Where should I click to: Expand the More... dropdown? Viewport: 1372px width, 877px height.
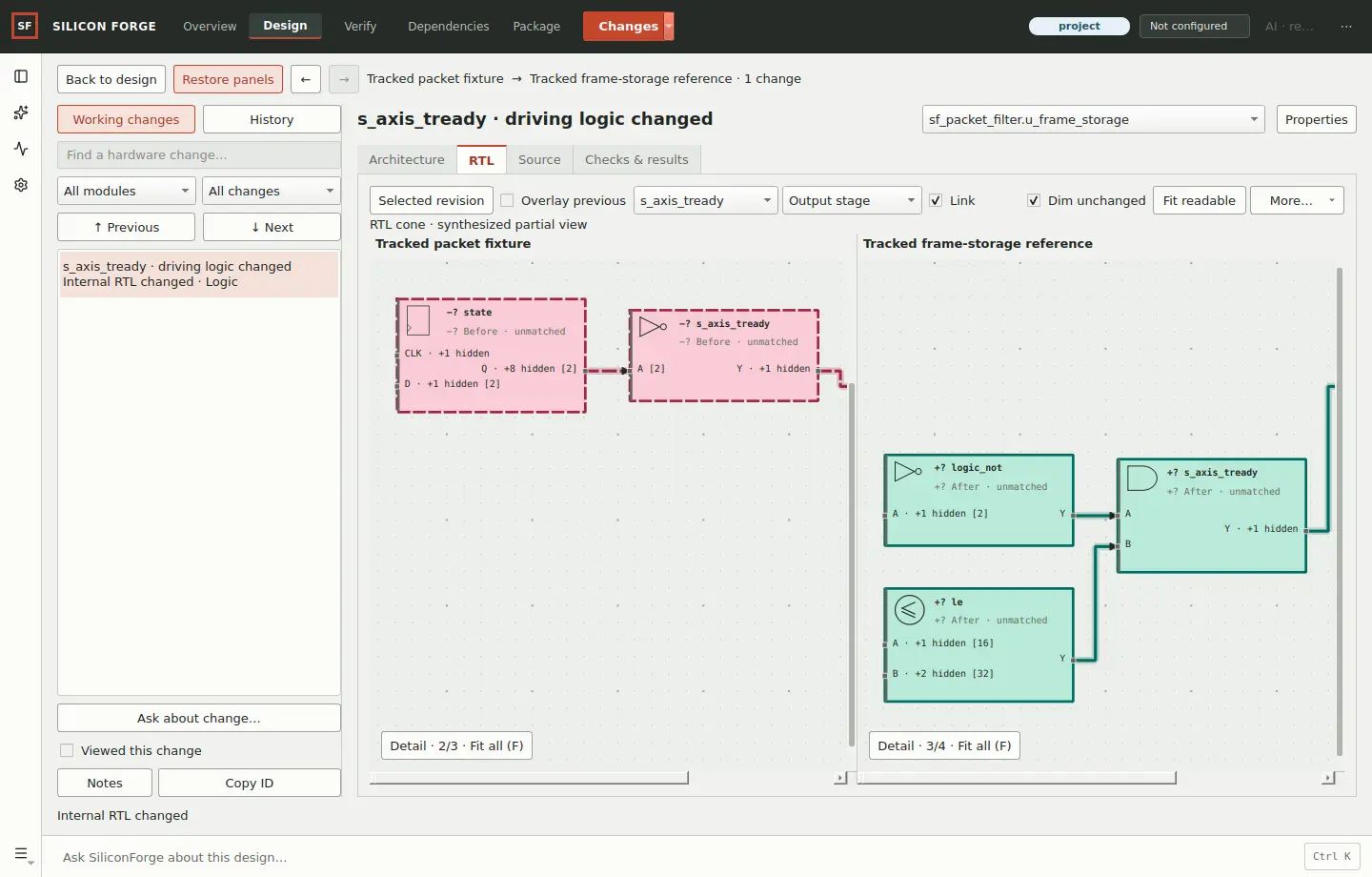tap(1297, 200)
